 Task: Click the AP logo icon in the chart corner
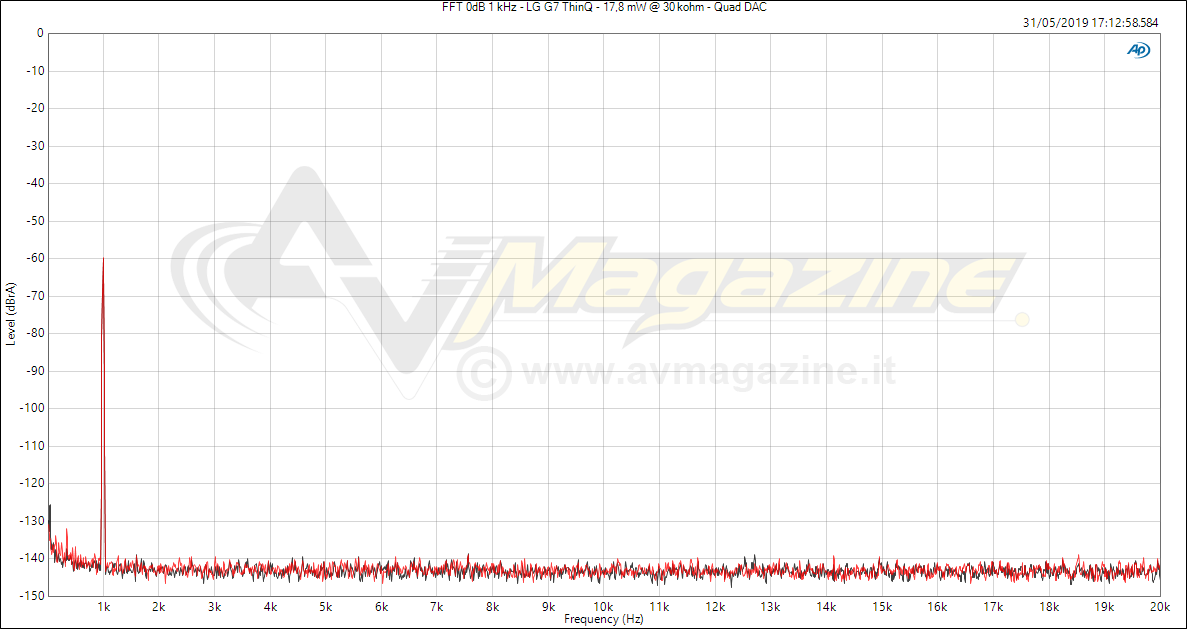coord(1138,50)
